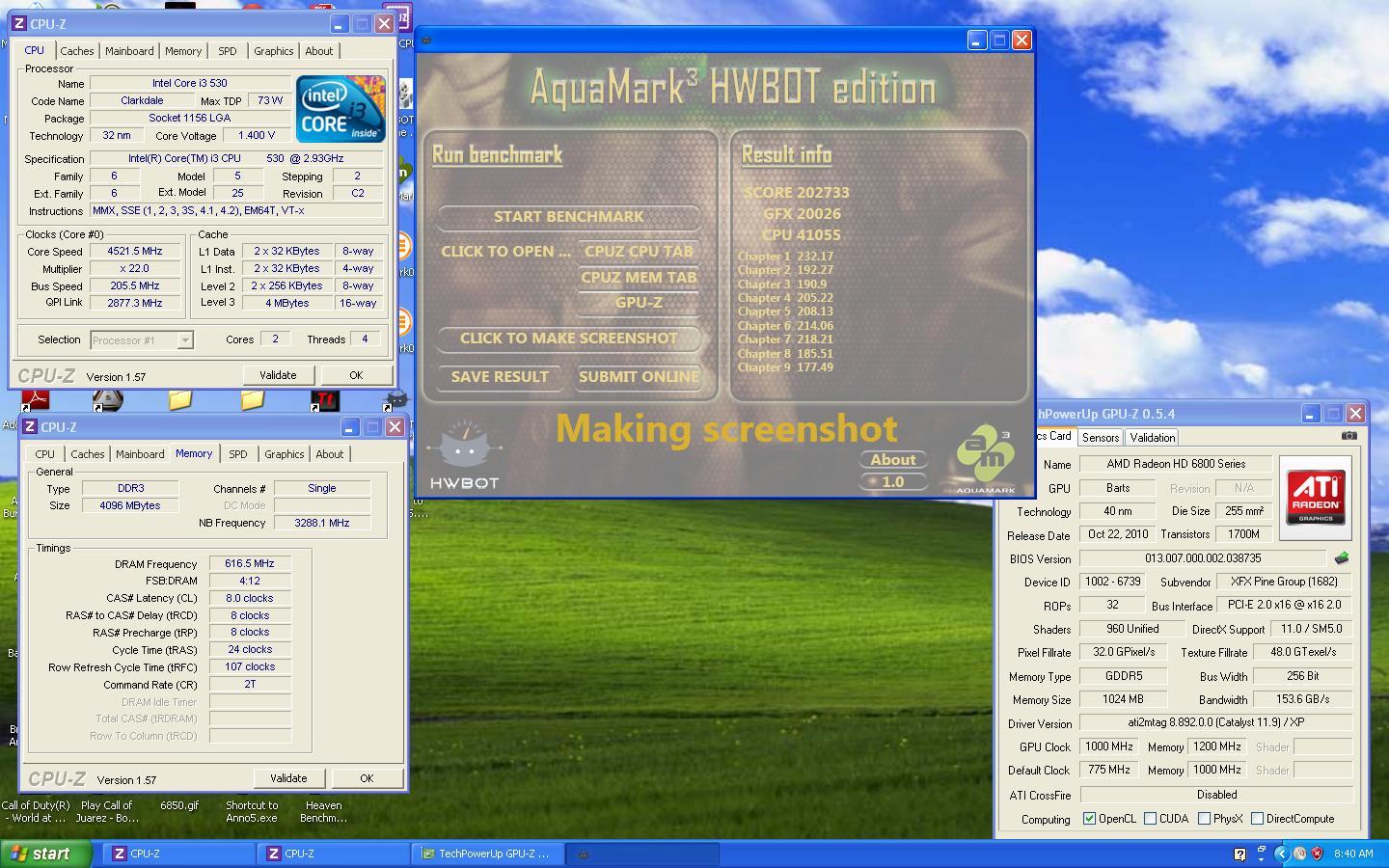
Task: Click the red security shield tray icon
Action: tap(1317, 854)
